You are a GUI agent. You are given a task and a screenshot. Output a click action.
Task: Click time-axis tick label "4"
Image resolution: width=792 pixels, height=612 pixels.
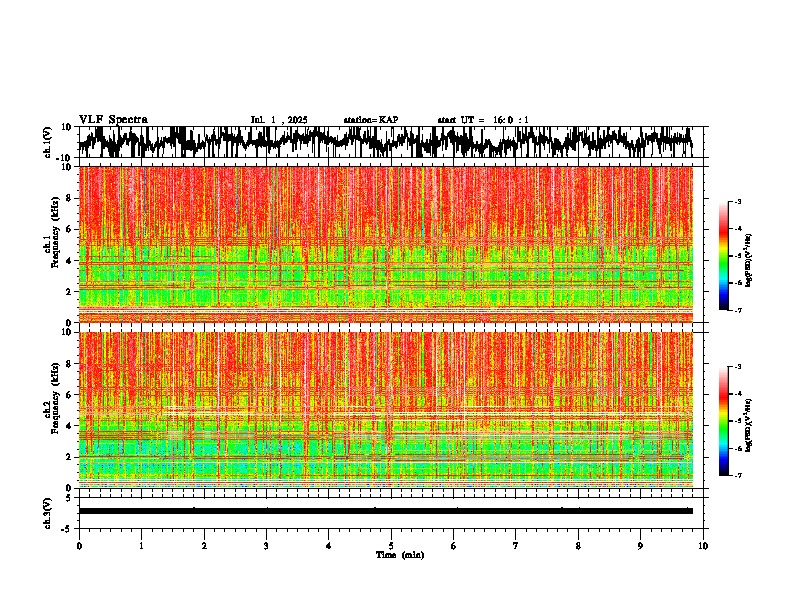329,546
